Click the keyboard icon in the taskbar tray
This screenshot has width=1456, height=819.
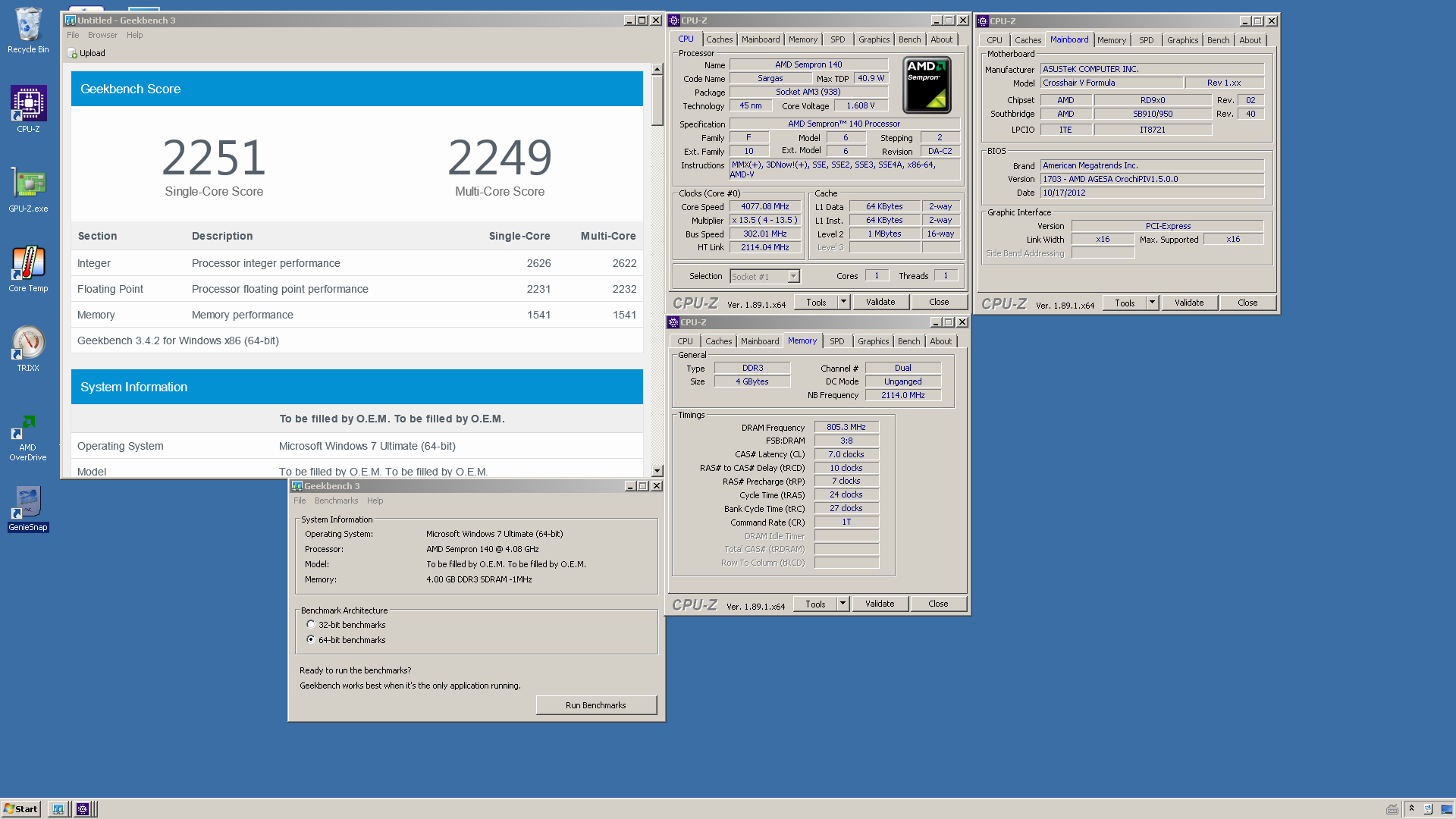(x=1392, y=809)
